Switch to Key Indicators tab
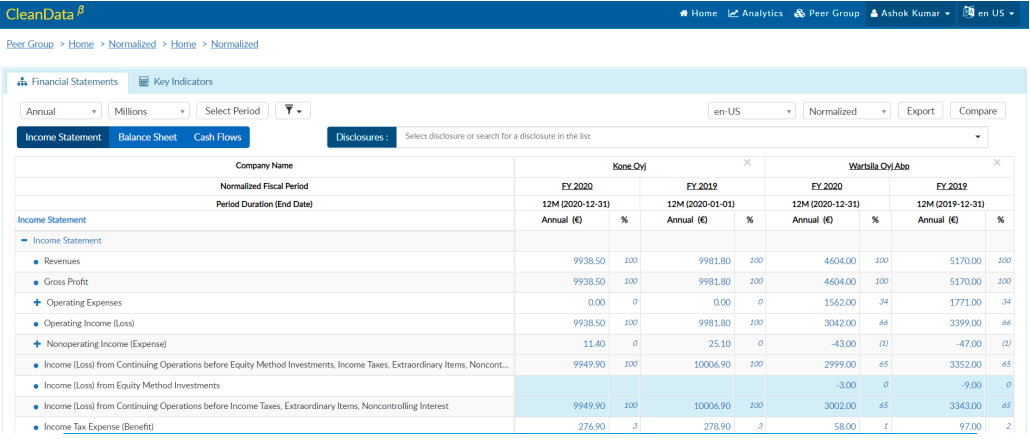This screenshot has width=1030, height=446. 176,82
